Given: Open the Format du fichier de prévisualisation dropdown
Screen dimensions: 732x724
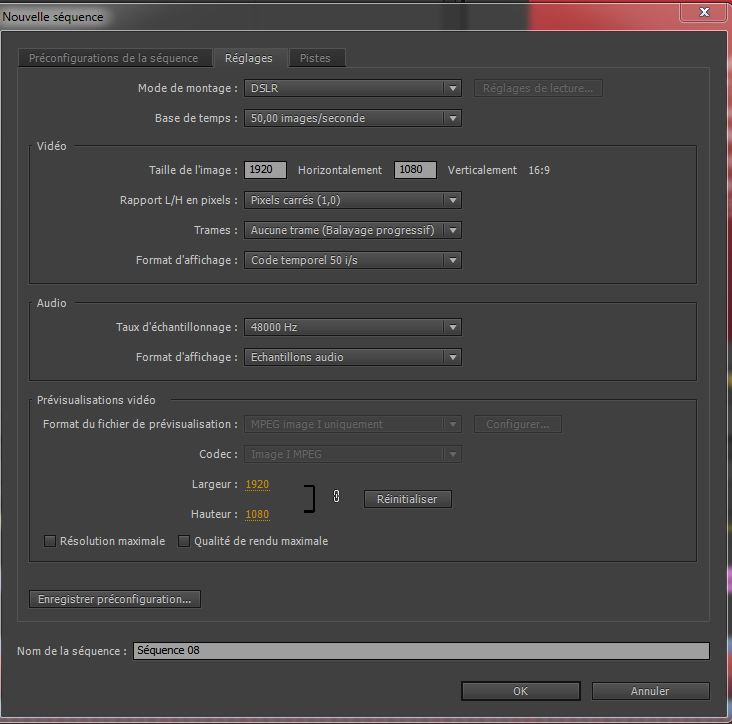Looking at the screenshot, I should click(x=352, y=424).
